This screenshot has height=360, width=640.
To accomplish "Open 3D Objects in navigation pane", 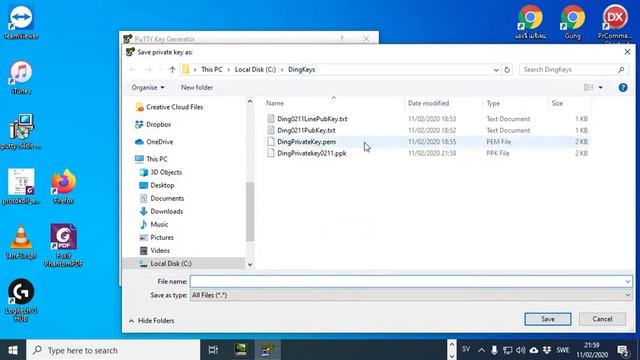I will pyautogui.click(x=166, y=172).
